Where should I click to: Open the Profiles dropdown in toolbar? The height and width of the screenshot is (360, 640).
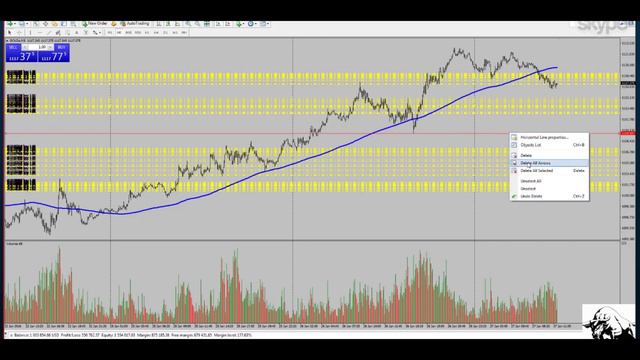(23, 24)
